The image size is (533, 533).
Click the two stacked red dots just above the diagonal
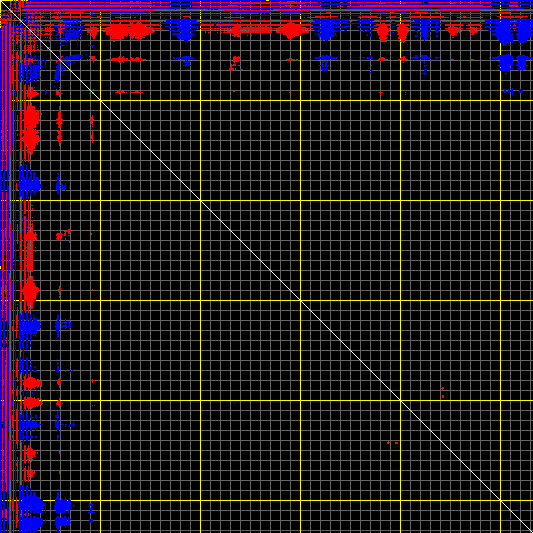443,392
